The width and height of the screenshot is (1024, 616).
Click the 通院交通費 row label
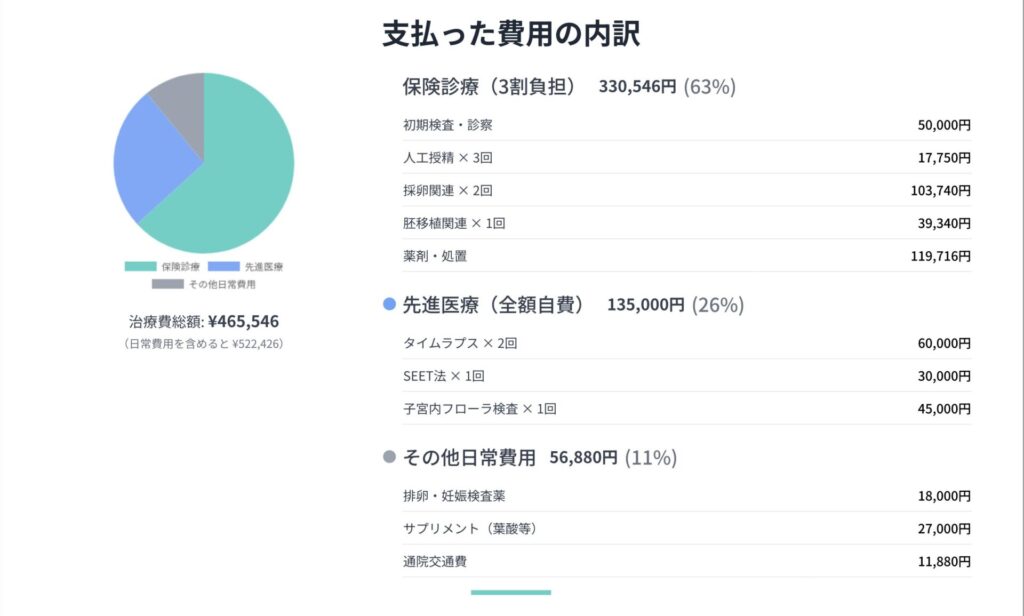coord(435,562)
